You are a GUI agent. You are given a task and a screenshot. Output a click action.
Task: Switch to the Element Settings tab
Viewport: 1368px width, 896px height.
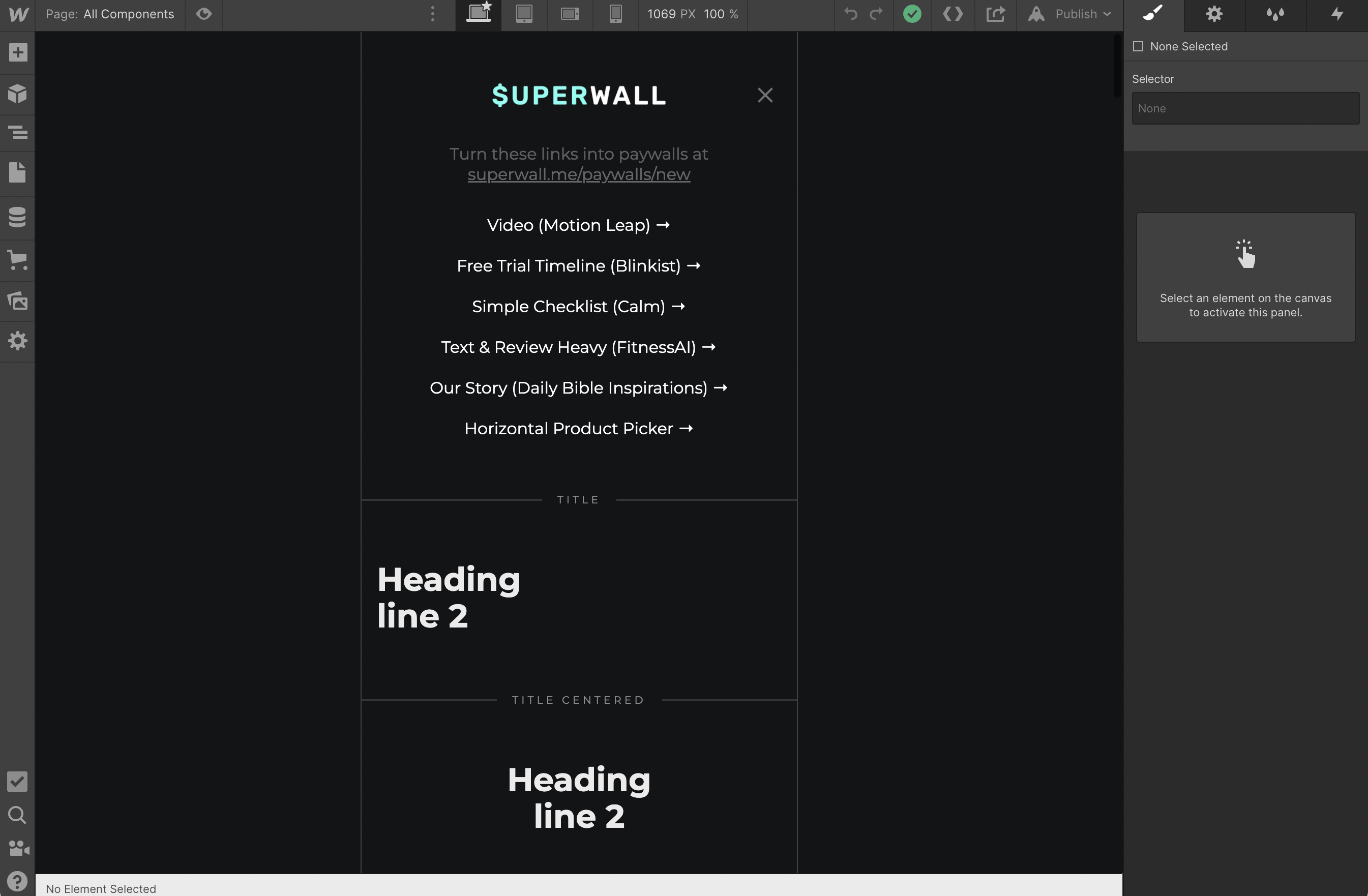pos(1214,14)
